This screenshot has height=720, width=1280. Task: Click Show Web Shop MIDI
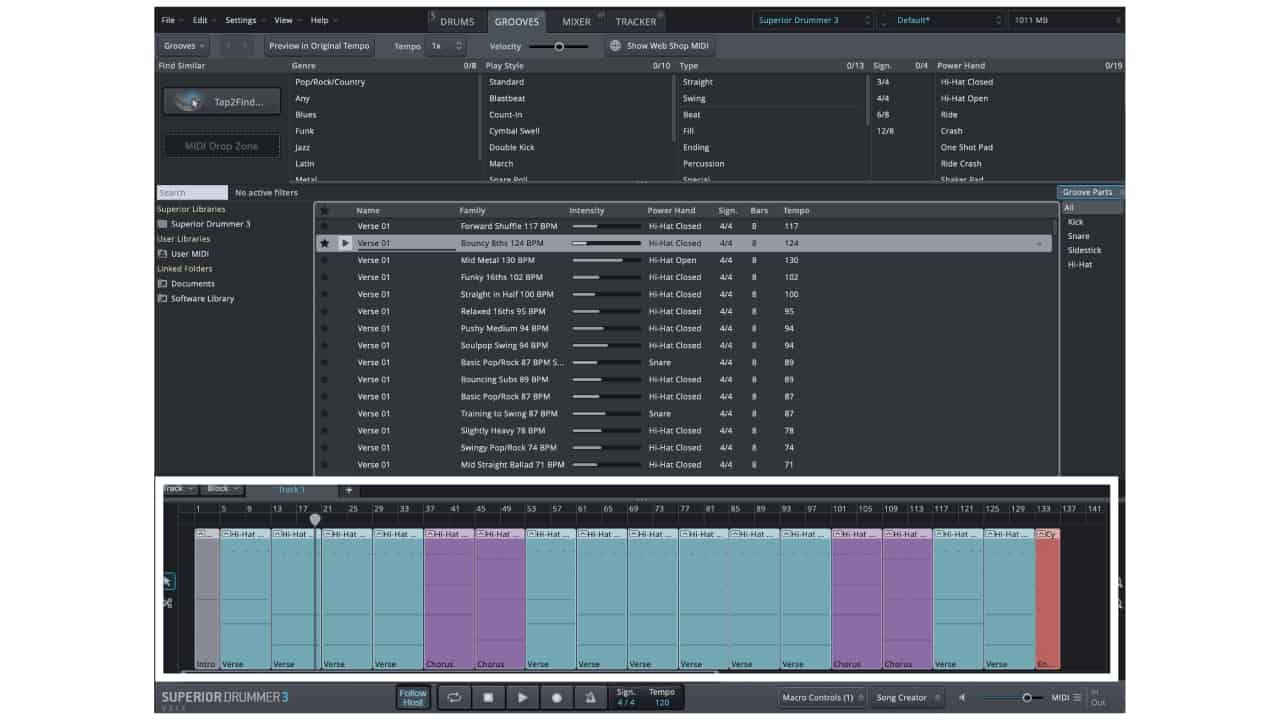(x=661, y=46)
